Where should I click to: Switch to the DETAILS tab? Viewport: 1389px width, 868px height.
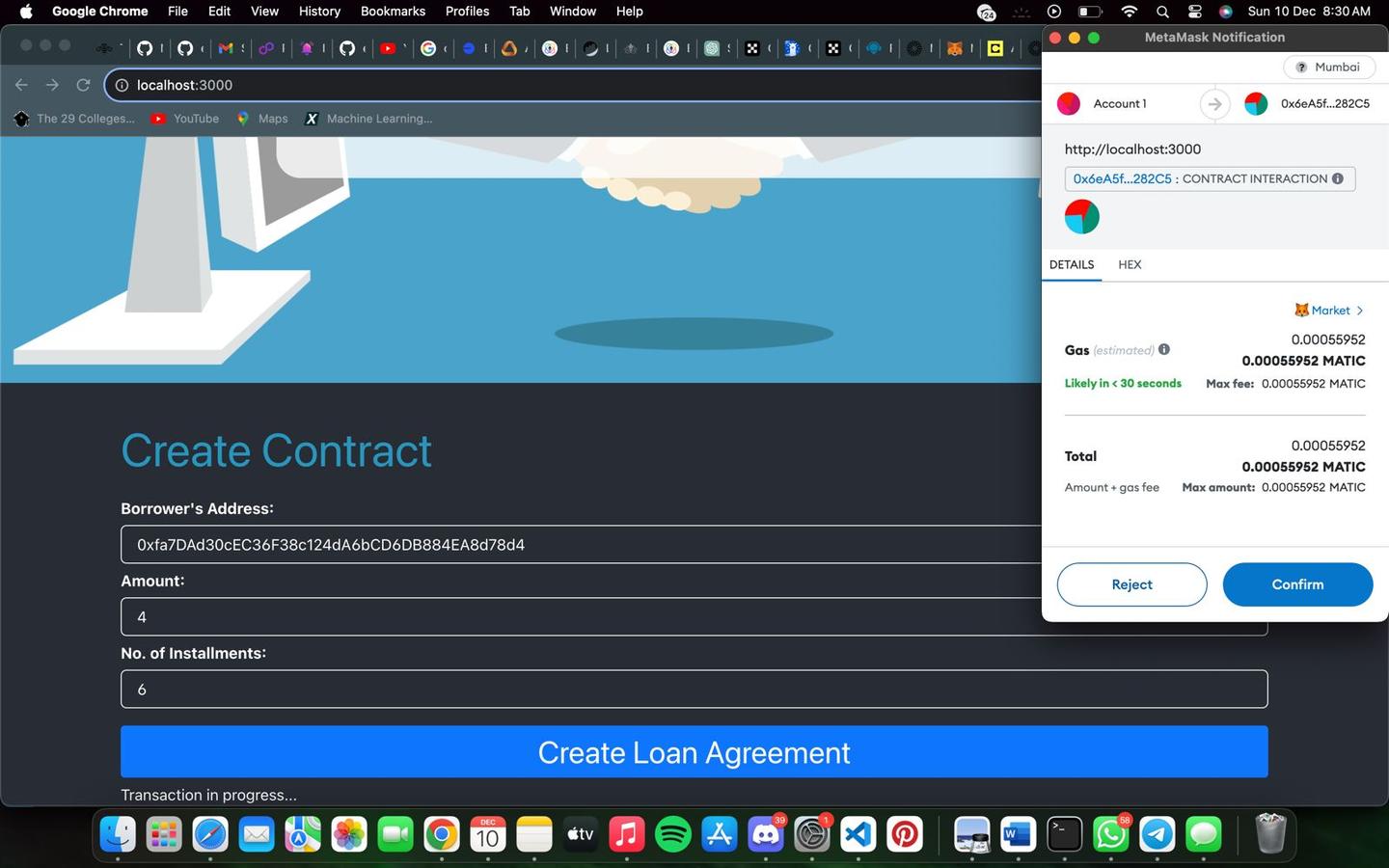point(1072,264)
